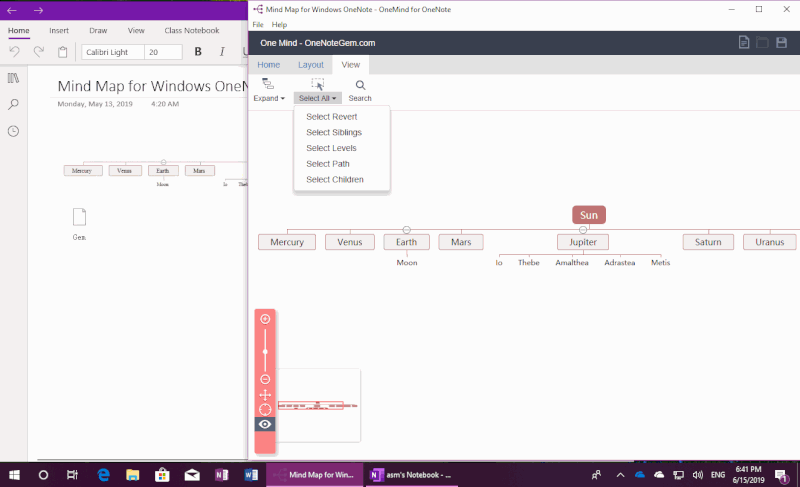Click the save disk icon in OneMind header
This screenshot has height=487, width=800.
point(781,42)
